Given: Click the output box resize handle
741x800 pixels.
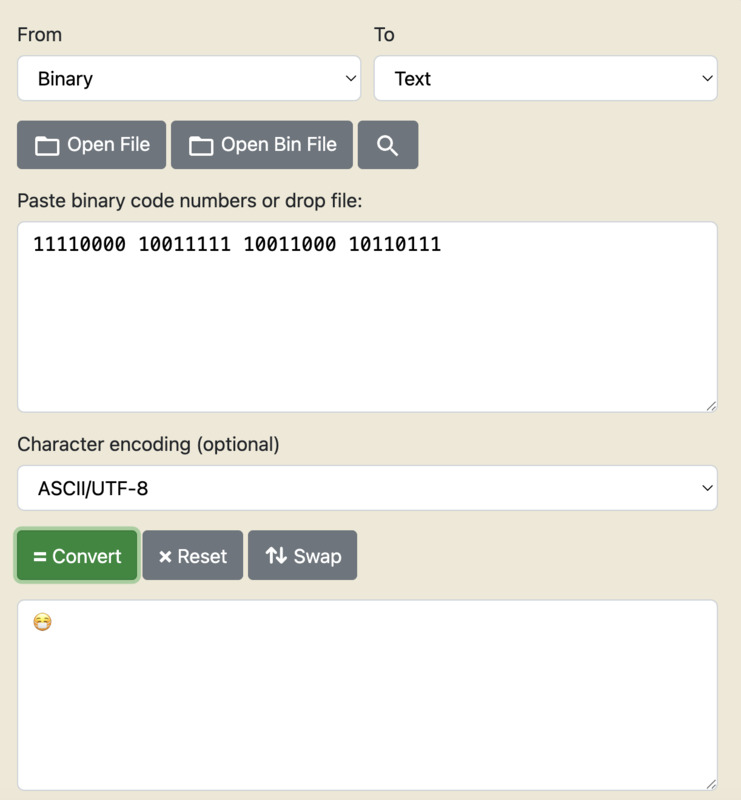Looking at the screenshot, I should pyautogui.click(x=710, y=783).
